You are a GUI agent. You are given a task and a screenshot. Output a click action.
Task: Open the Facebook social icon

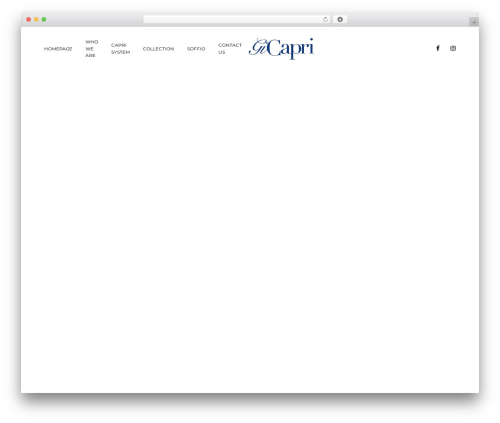coord(438,48)
